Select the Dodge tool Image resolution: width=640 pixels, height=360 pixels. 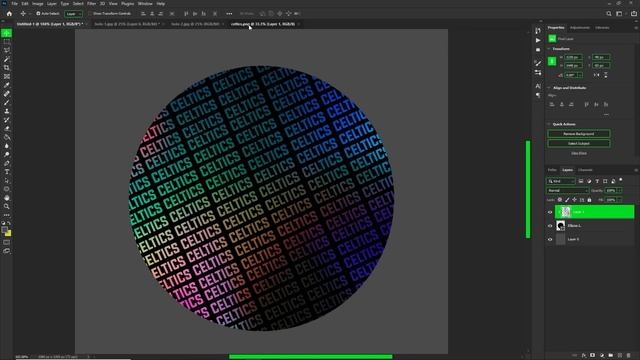7,154
